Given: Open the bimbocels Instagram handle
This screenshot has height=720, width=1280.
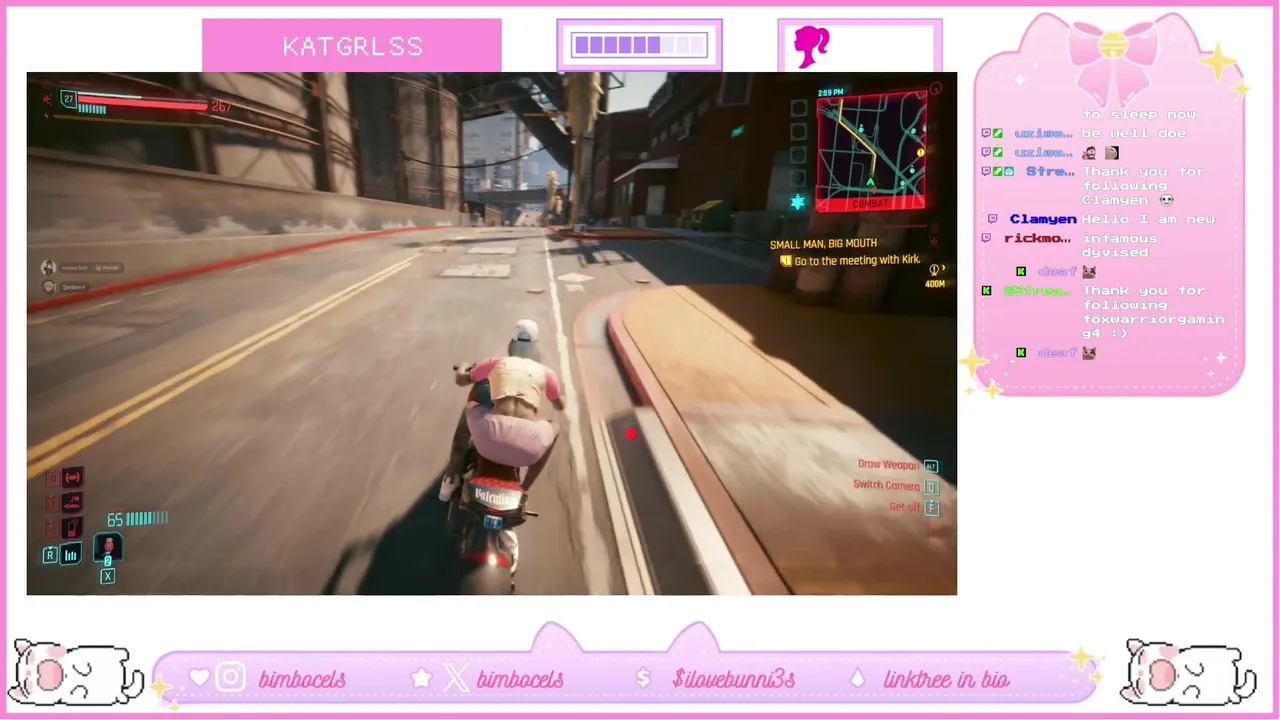Looking at the screenshot, I should (302, 680).
